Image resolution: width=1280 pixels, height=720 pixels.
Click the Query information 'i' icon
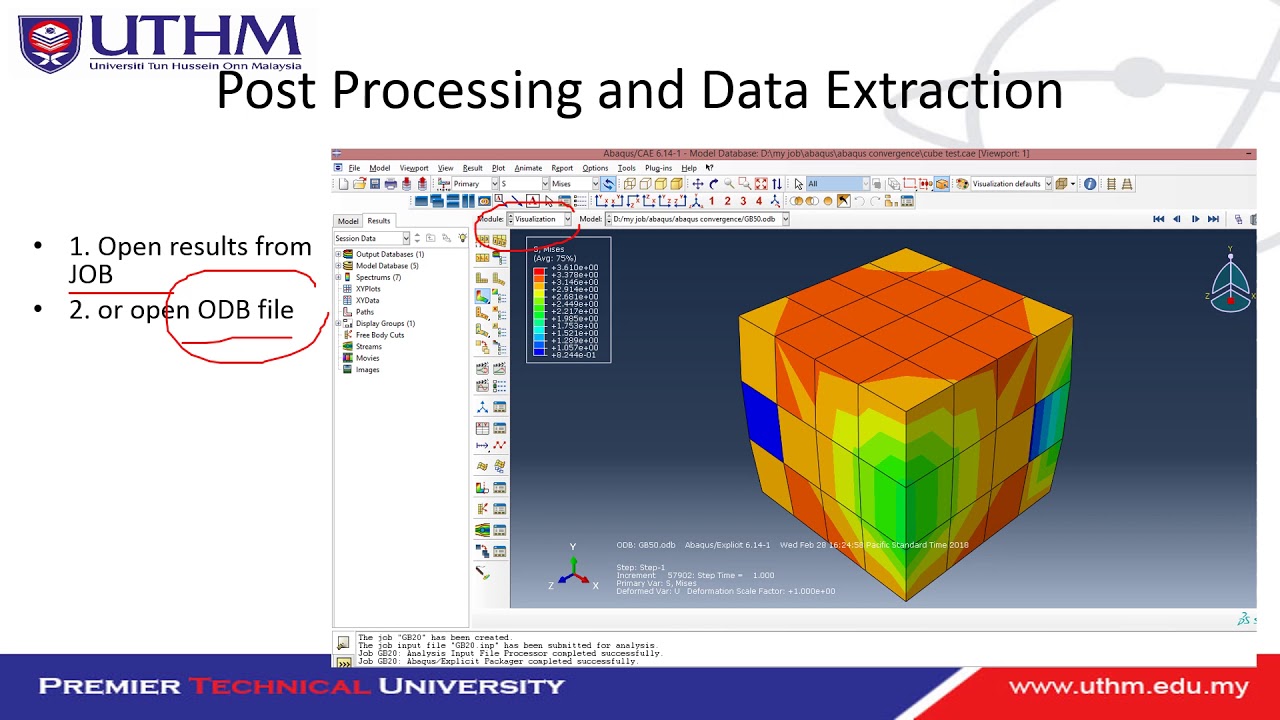coord(1090,184)
